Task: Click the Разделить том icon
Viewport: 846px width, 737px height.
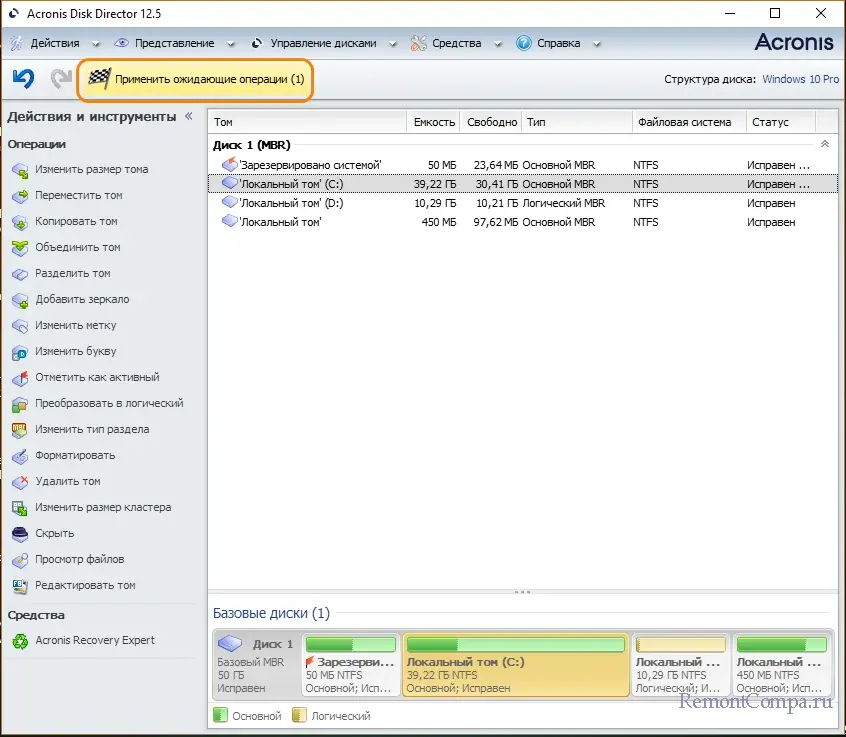Action: click(20, 274)
